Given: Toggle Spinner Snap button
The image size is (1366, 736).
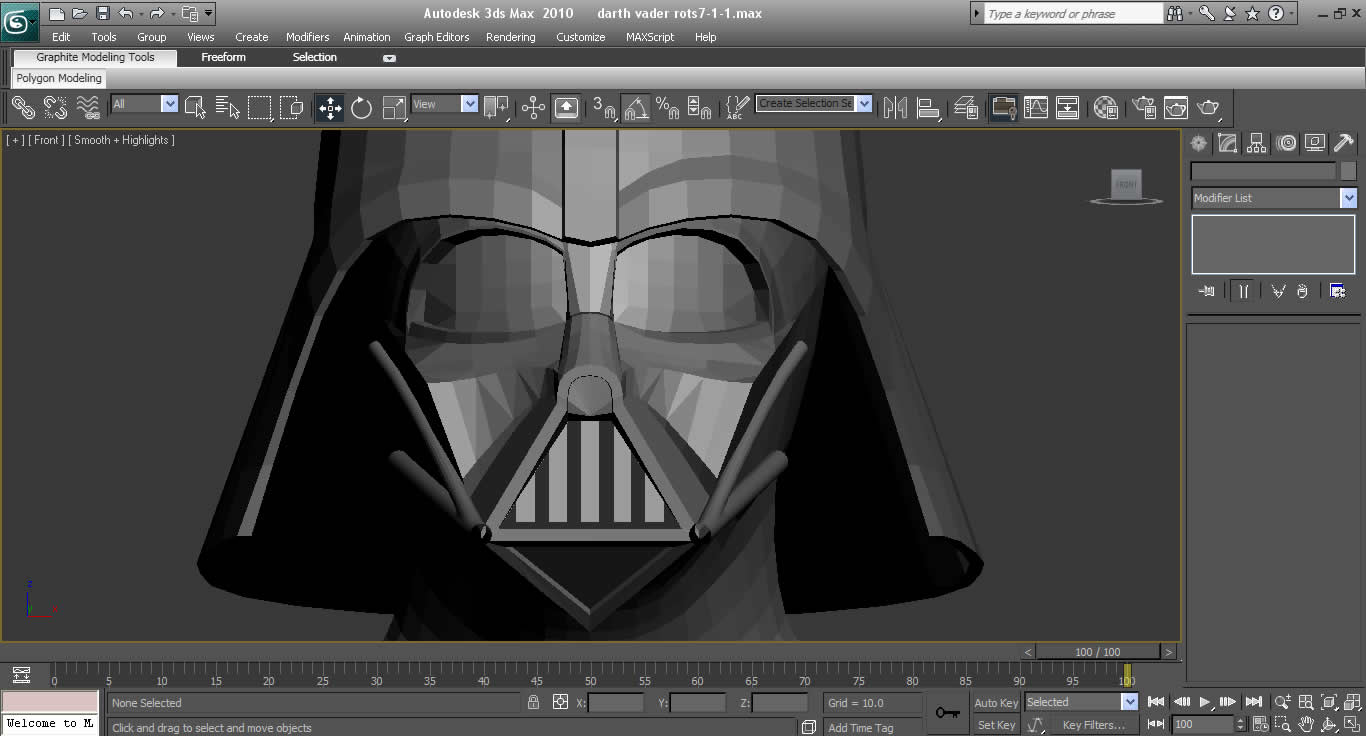Looking at the screenshot, I should click(x=700, y=107).
